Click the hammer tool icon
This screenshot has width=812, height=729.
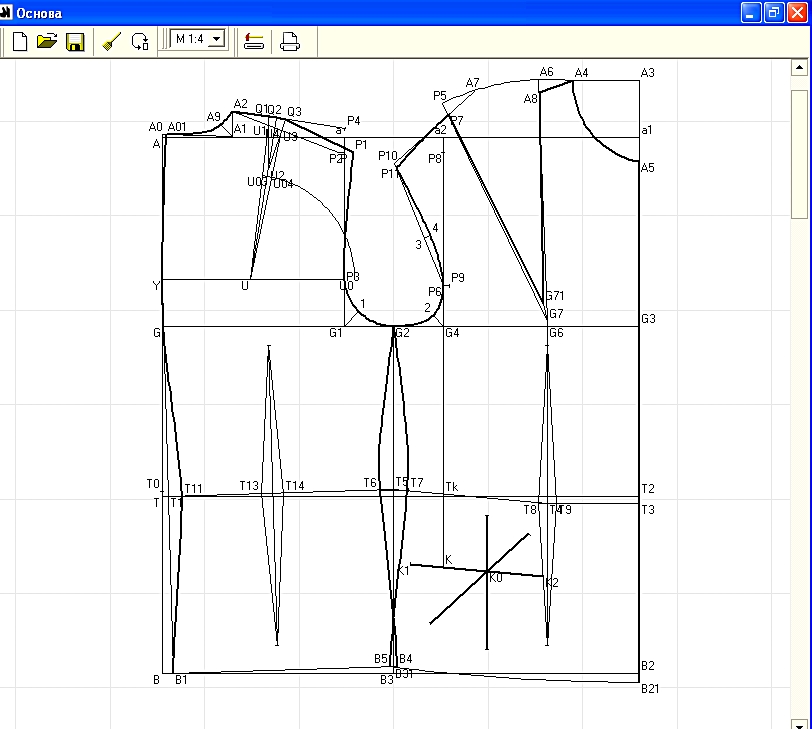(x=254, y=41)
